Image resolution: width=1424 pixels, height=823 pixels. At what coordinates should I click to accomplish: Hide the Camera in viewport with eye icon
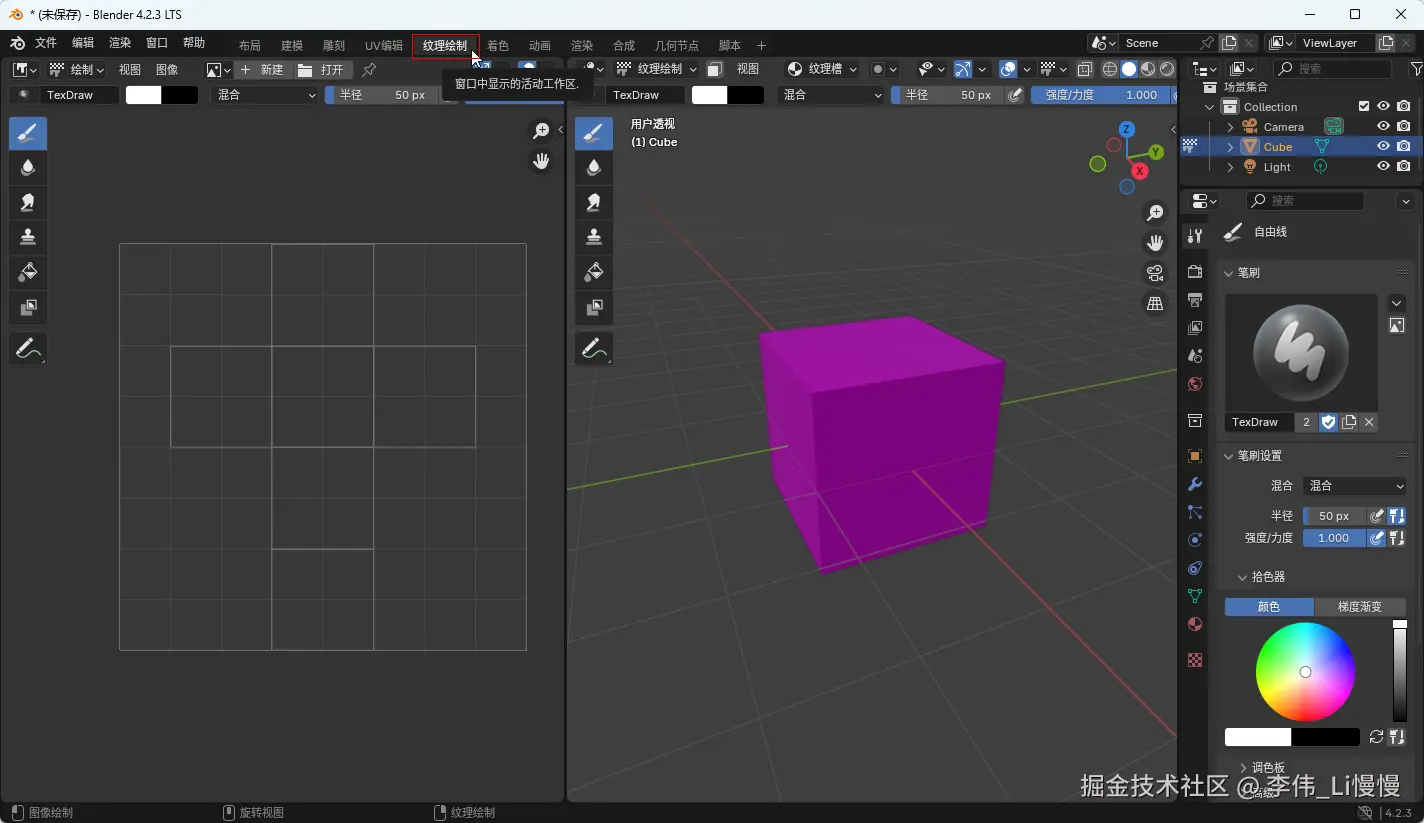coord(1383,127)
